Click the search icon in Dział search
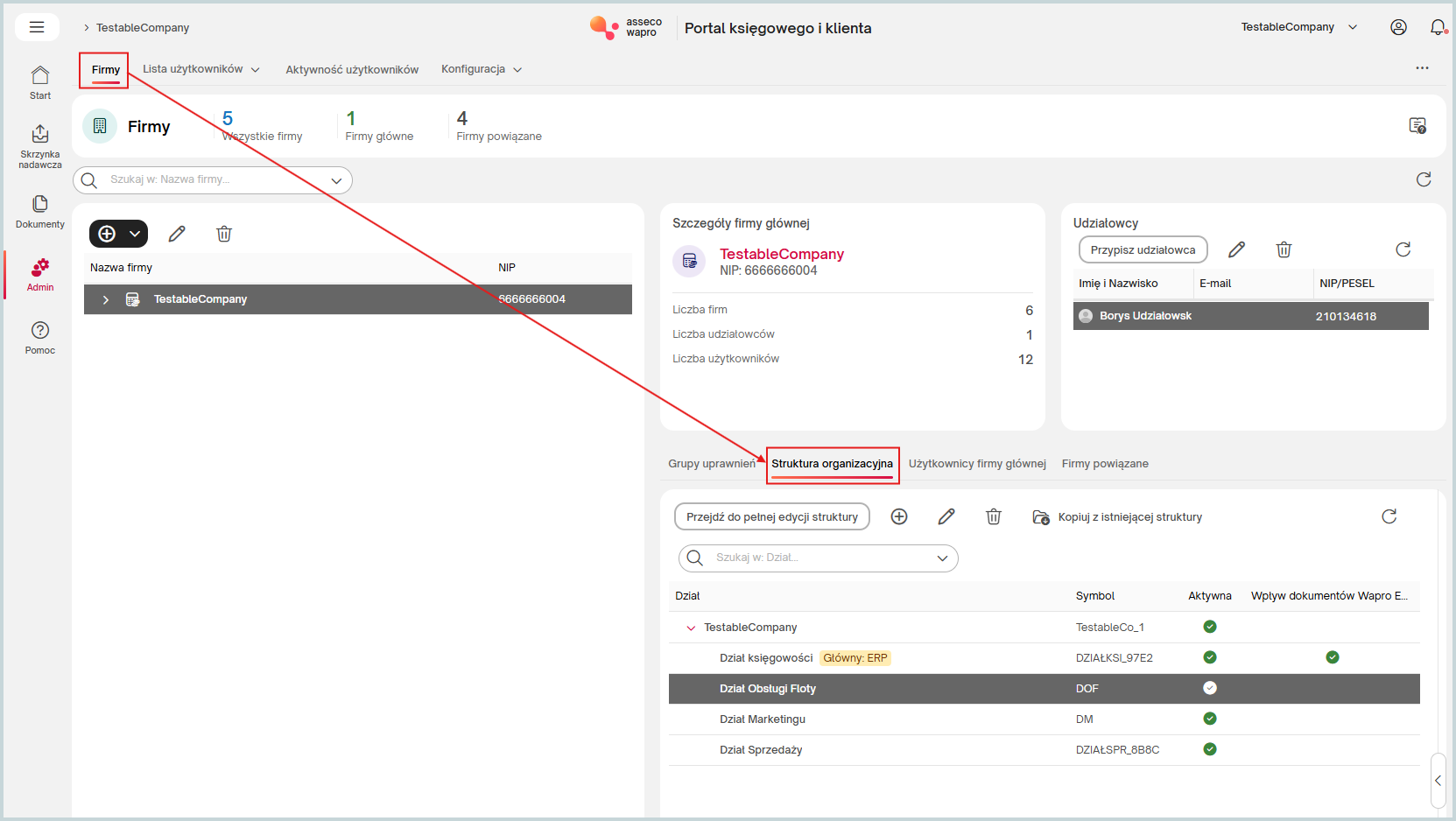This screenshot has height=821, width=1456. [x=694, y=558]
